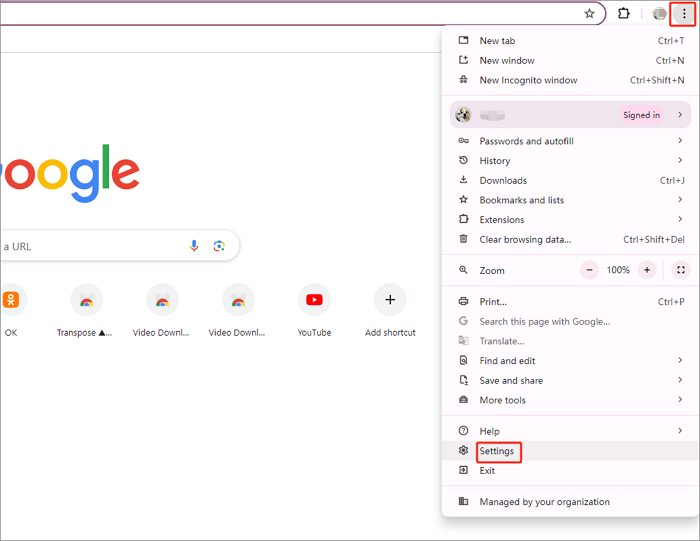Screen dimensions: 700x541
Task: Expand the Help submenu arrow
Action: 680,431
